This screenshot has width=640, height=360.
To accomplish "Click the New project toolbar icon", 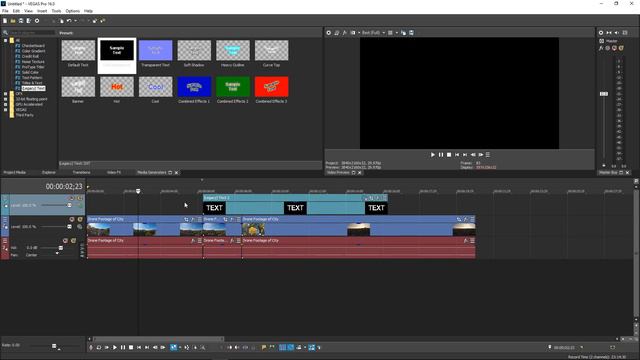I will (x=5, y=21).
